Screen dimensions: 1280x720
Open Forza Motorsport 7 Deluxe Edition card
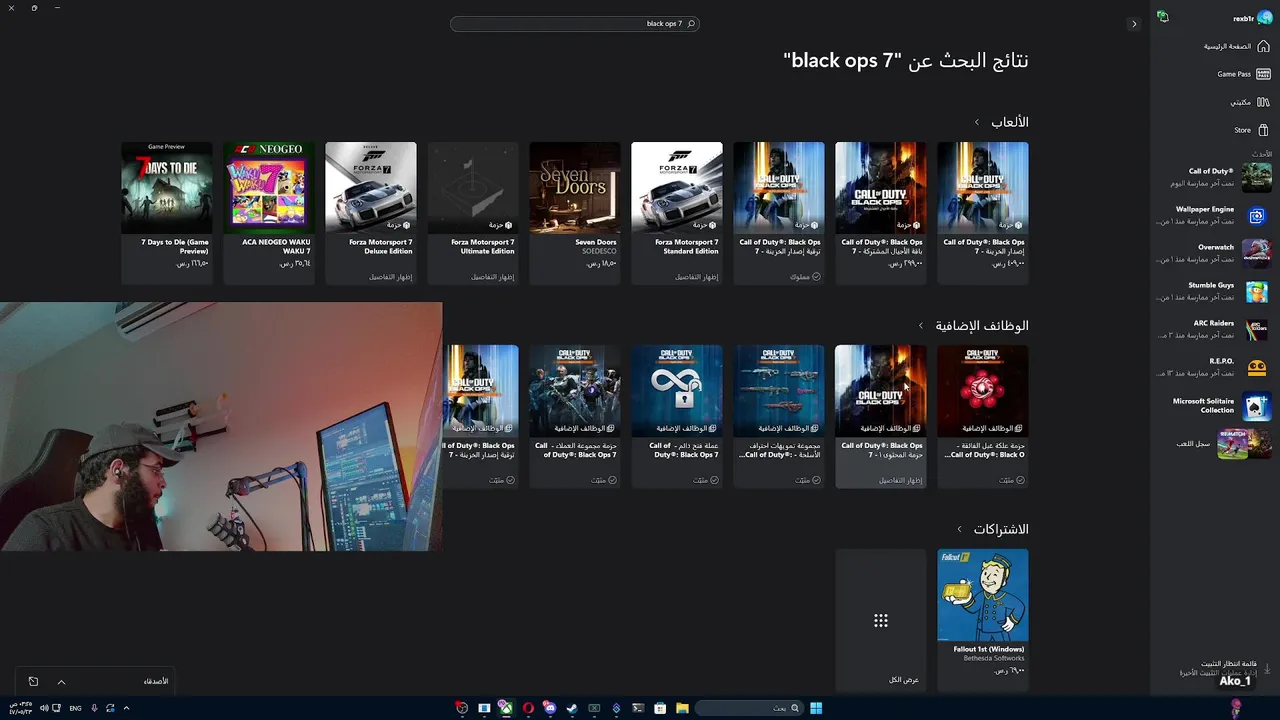(371, 213)
